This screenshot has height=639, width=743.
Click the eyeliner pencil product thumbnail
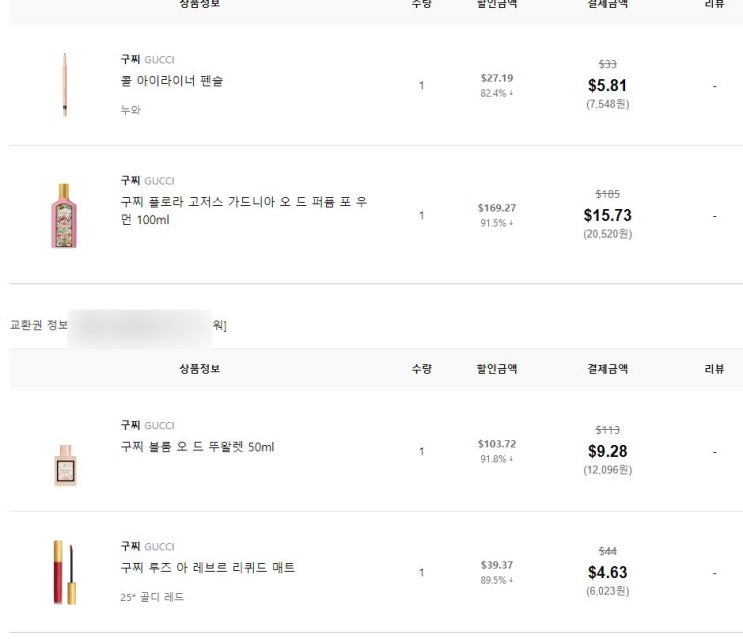[64, 85]
